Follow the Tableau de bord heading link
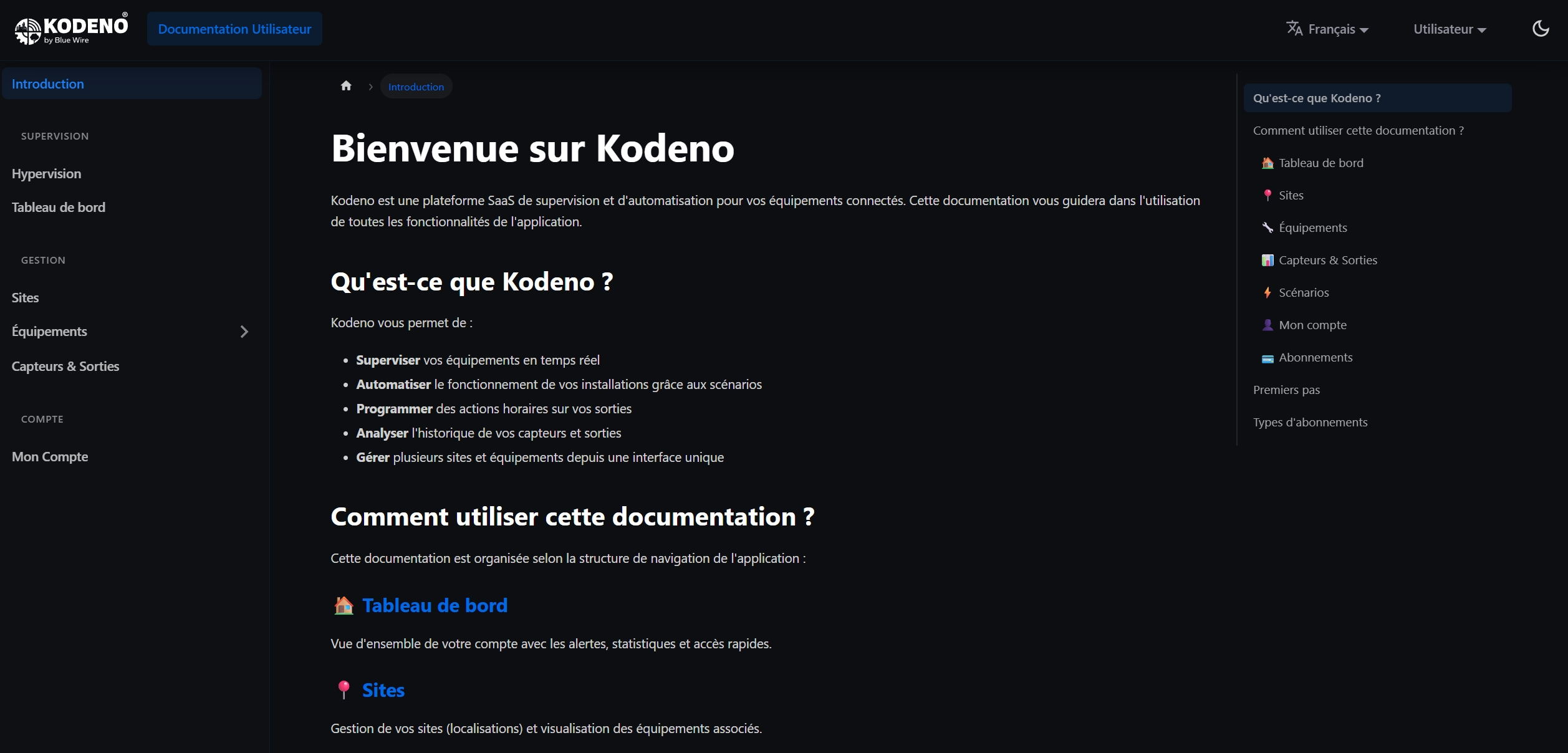This screenshot has height=753, width=1568. tap(435, 606)
